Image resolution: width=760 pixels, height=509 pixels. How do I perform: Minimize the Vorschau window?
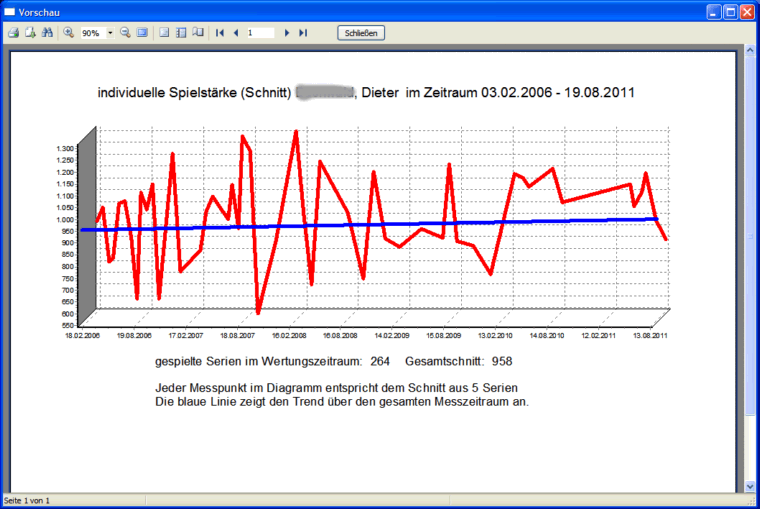(713, 12)
